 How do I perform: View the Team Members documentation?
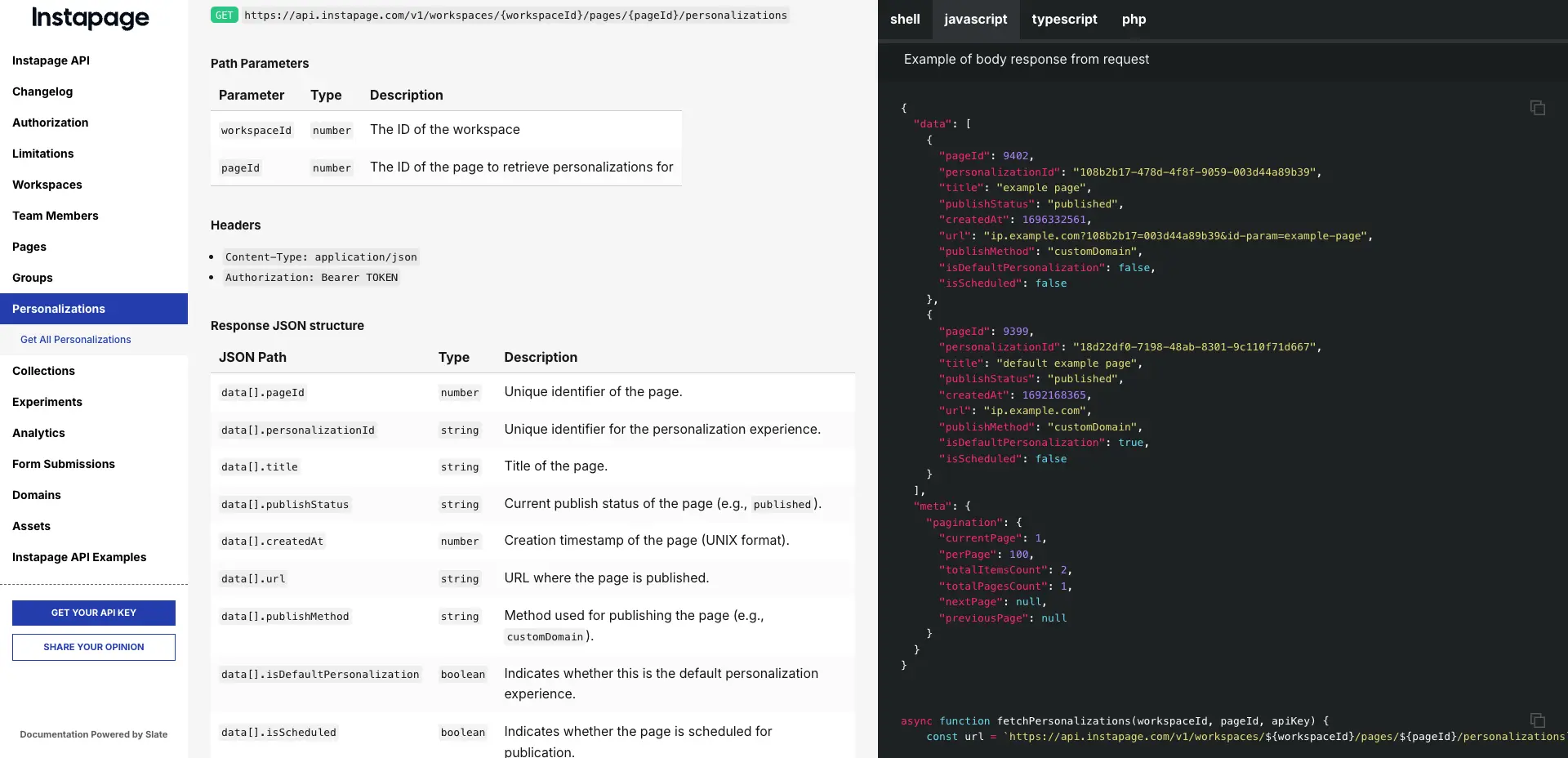[x=55, y=216]
